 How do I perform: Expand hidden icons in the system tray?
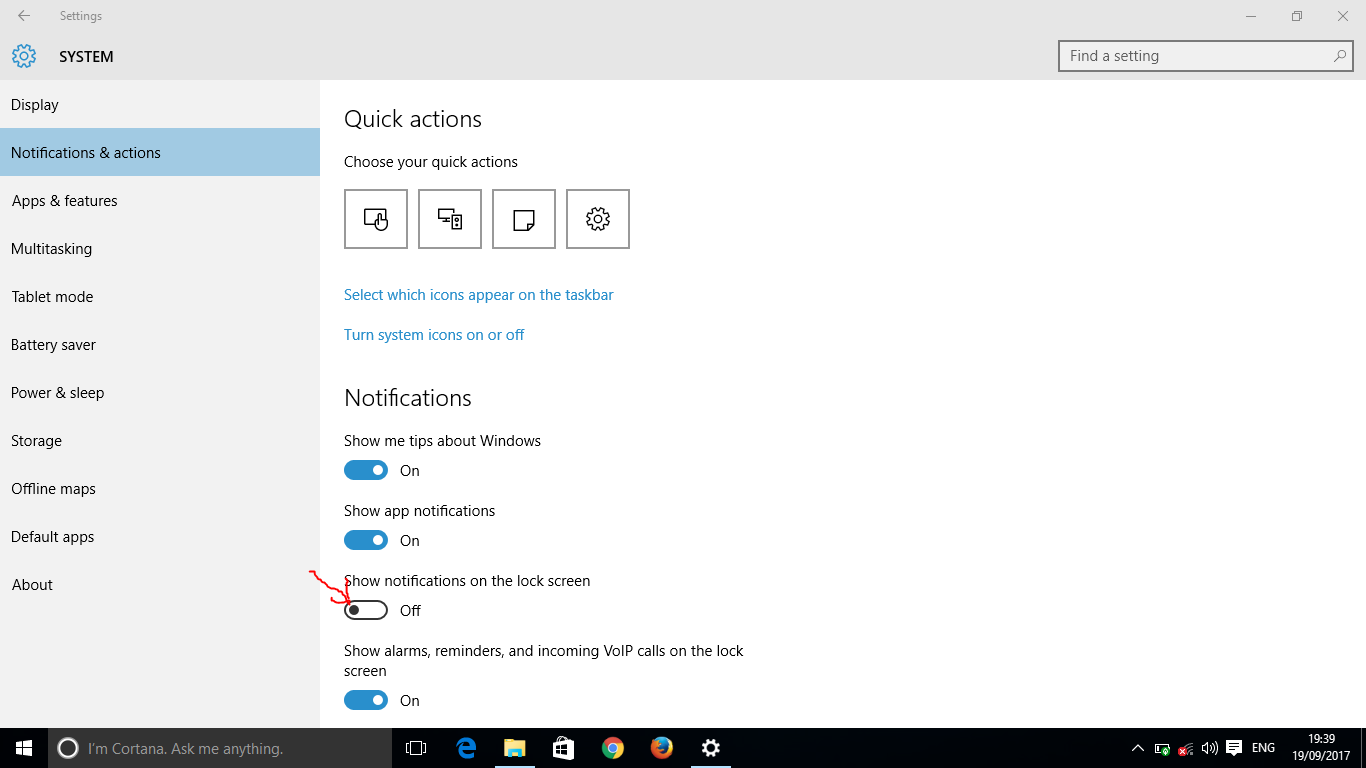[x=1138, y=747]
